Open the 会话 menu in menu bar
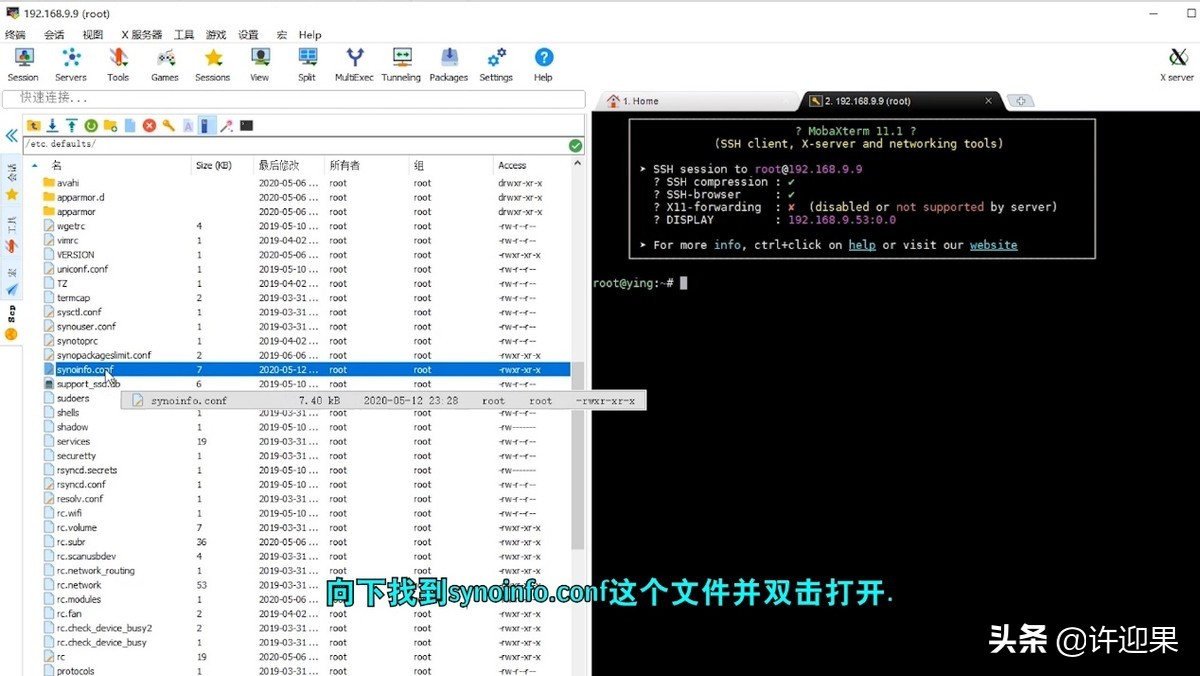This screenshot has height=676, width=1200. click(x=54, y=35)
